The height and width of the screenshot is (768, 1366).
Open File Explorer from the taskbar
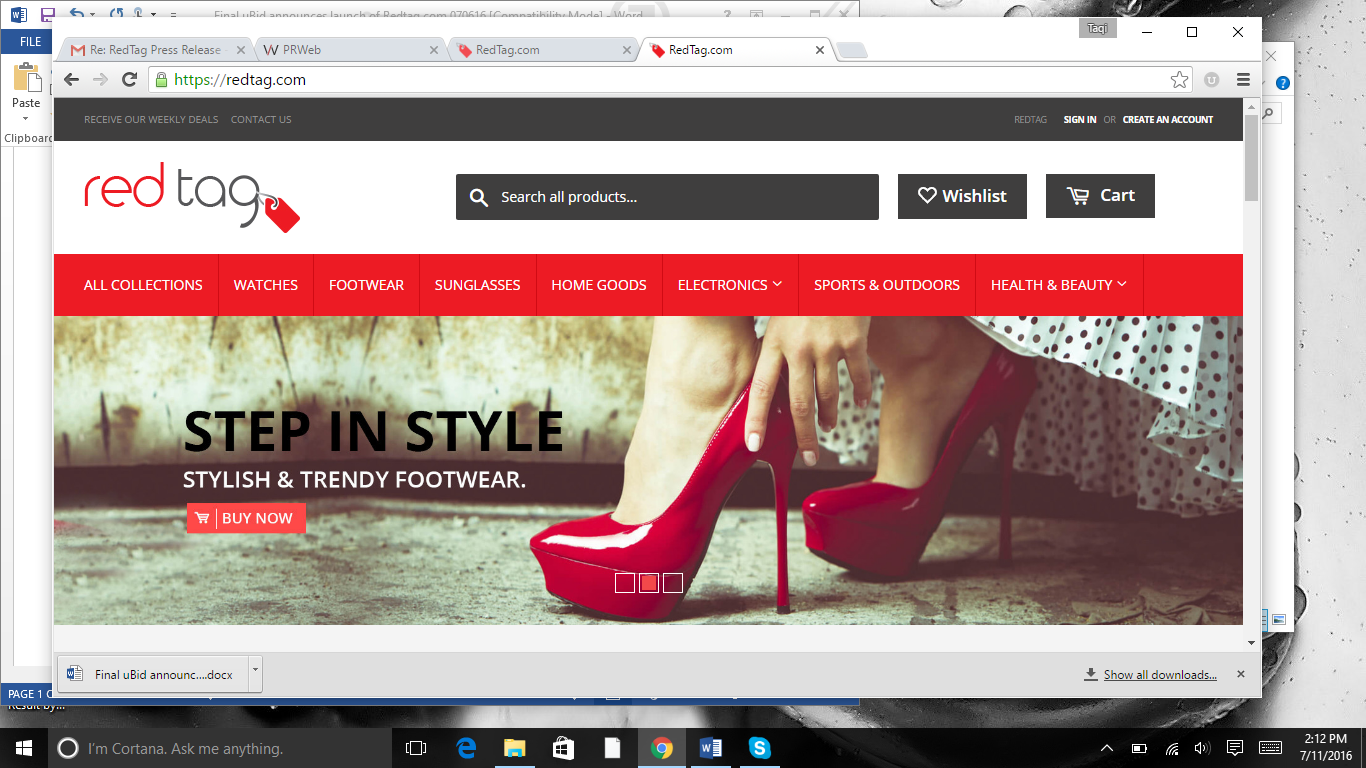[x=515, y=748]
